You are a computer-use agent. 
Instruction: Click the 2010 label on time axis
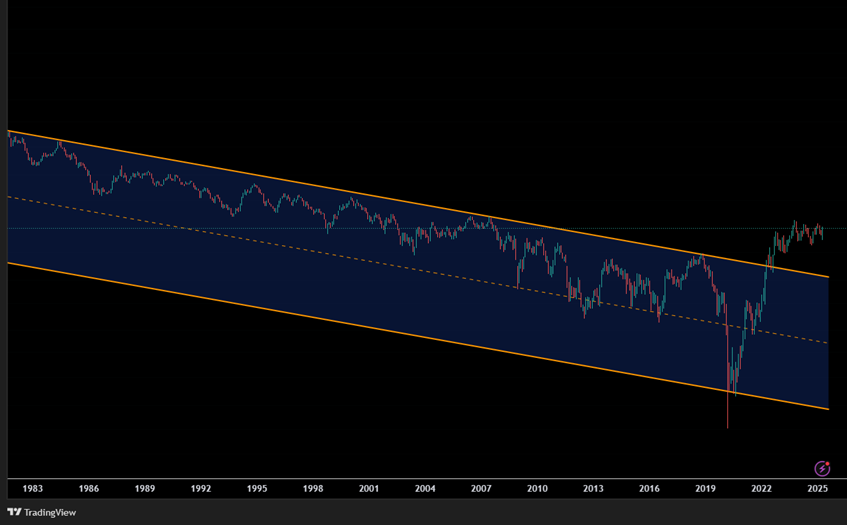537,488
